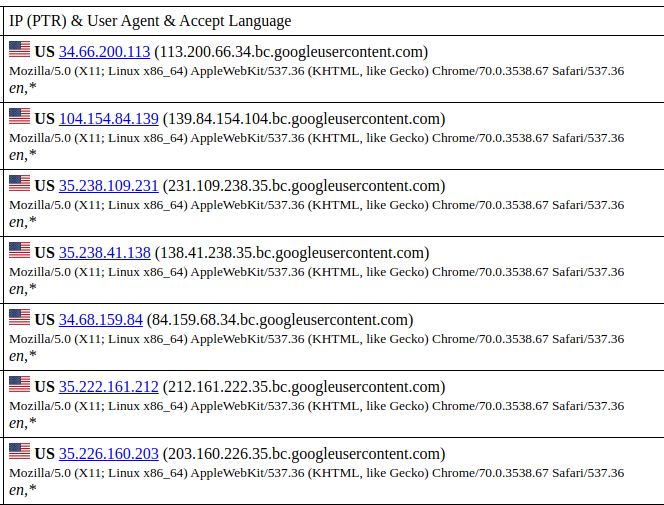Click the US flag beside 34.66.200.113
The height and width of the screenshot is (505, 664).
click(19, 49)
